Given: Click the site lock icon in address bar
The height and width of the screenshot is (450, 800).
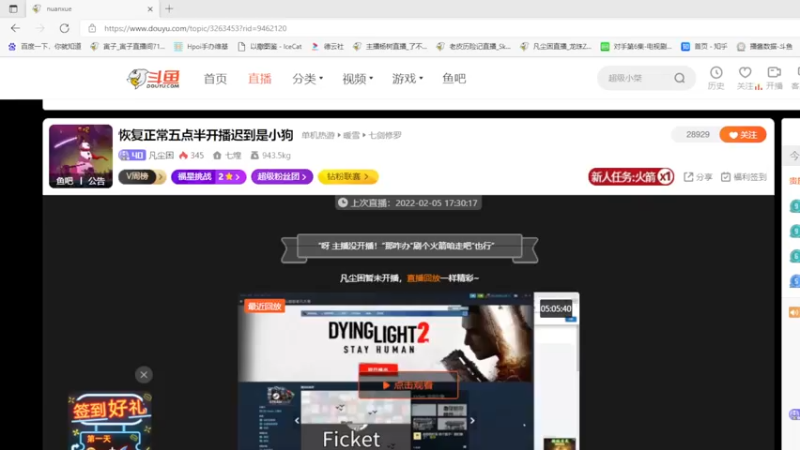Looking at the screenshot, I should pos(92,28).
